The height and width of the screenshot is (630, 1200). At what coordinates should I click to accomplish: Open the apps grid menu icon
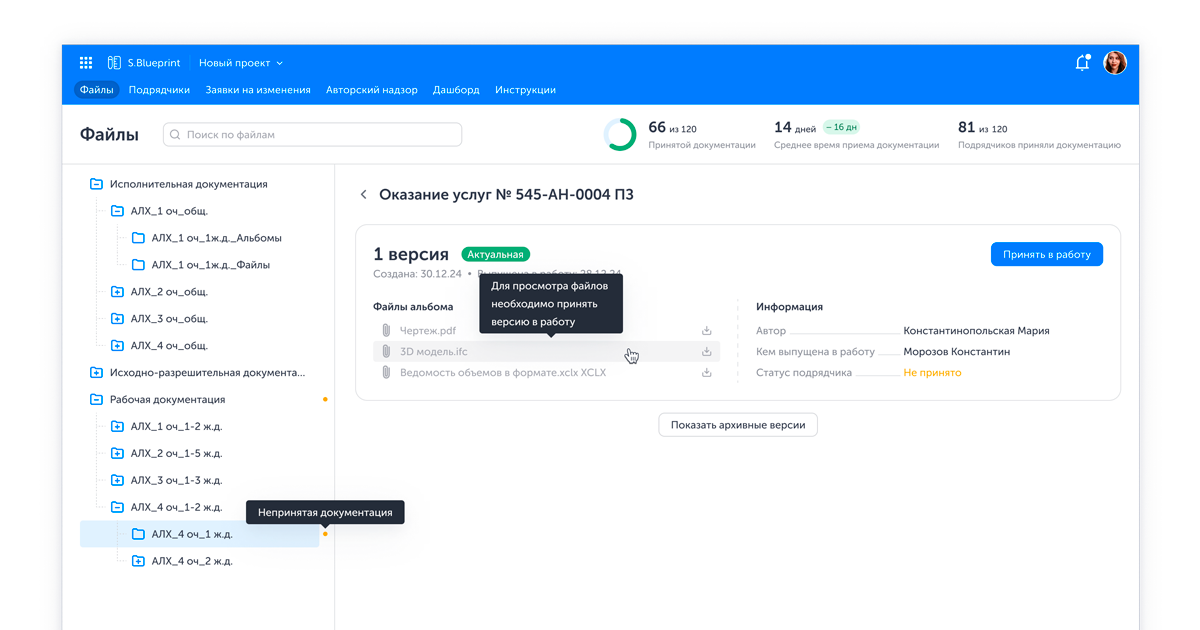point(86,63)
